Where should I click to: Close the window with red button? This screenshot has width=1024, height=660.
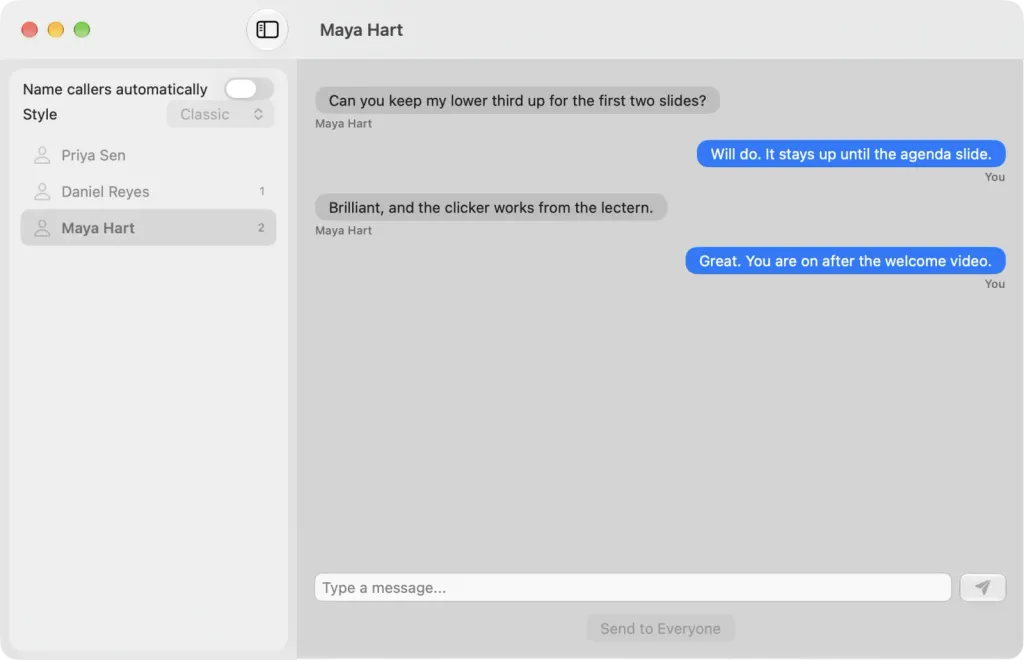(x=29, y=30)
